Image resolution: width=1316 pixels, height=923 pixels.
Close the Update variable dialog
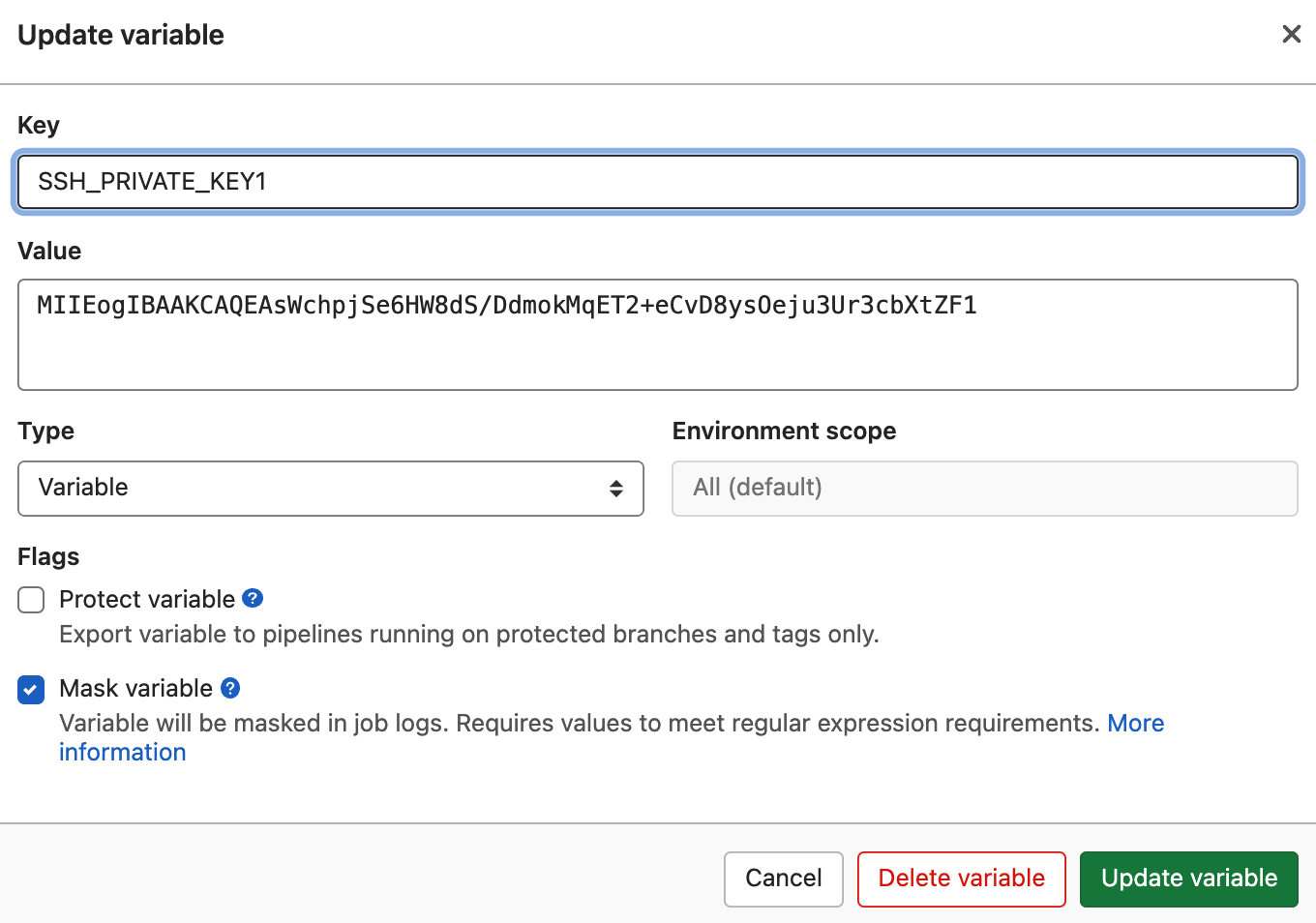tap(1291, 35)
